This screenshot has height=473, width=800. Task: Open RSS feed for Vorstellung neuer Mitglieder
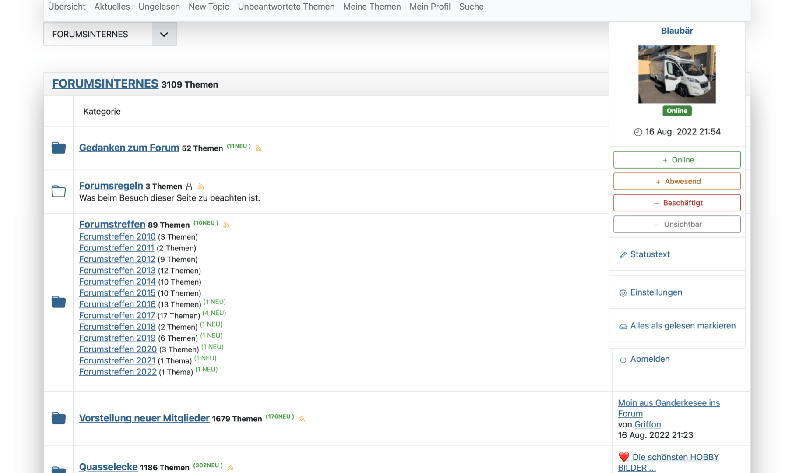tap(302, 419)
